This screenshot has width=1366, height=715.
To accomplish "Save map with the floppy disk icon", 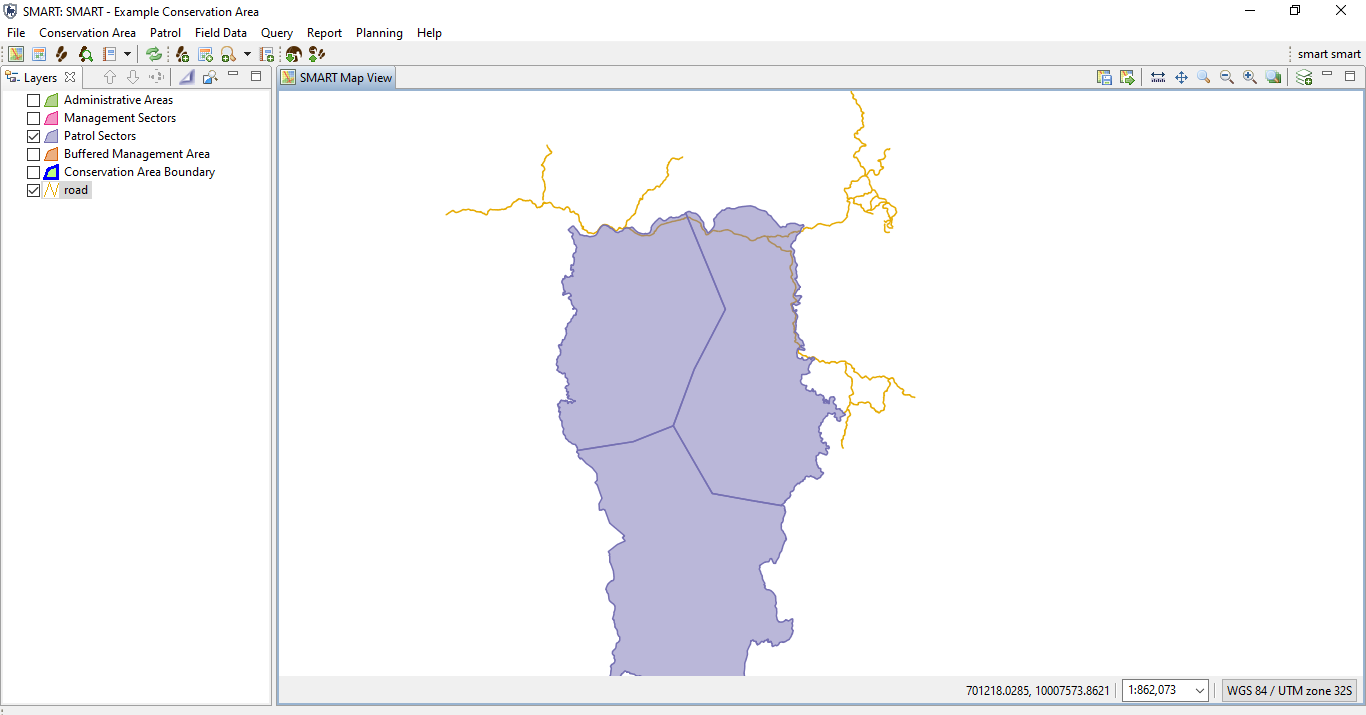I will 1104,77.
